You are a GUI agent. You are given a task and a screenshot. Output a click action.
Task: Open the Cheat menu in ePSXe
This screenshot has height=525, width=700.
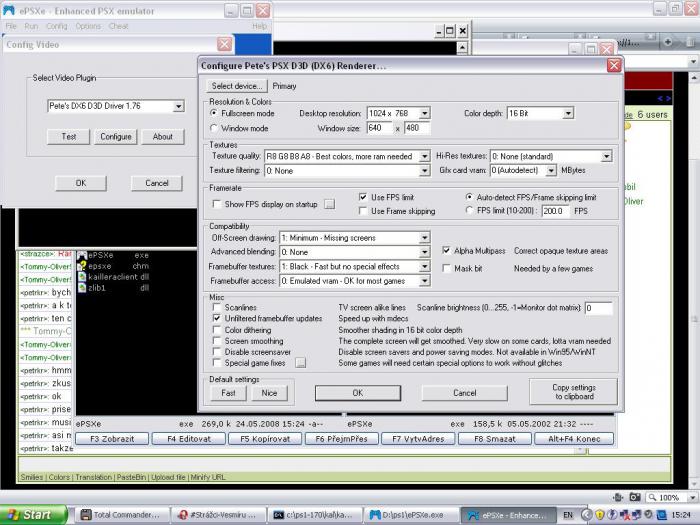coord(118,26)
